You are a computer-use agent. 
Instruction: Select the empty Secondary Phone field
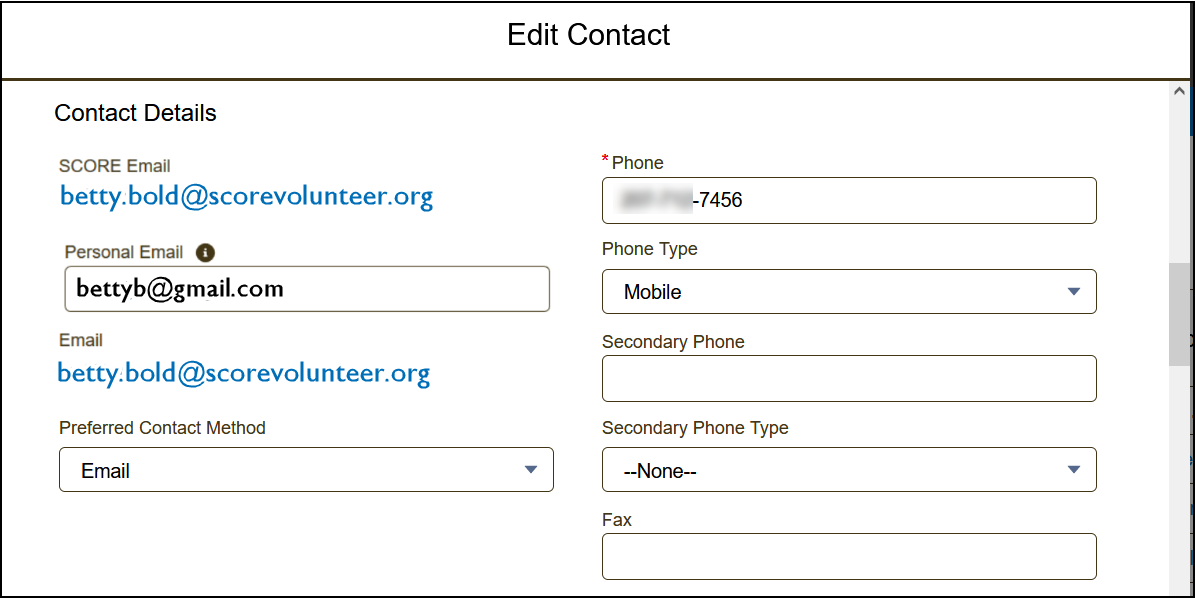coord(849,378)
